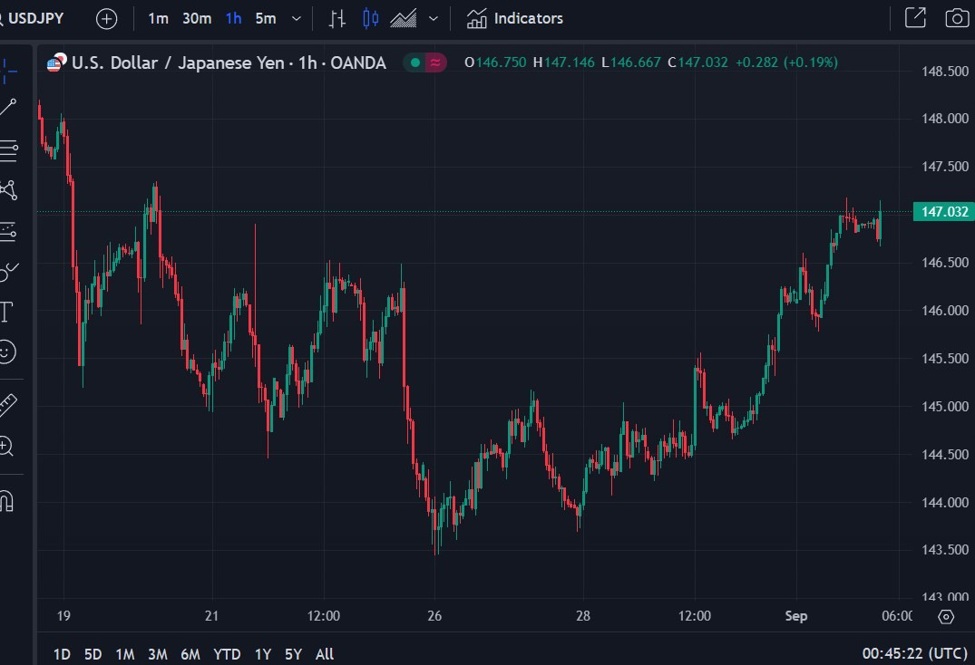Viewport: 975px width, 665px height.
Task: Select the text annotation tool
Action: point(6,311)
